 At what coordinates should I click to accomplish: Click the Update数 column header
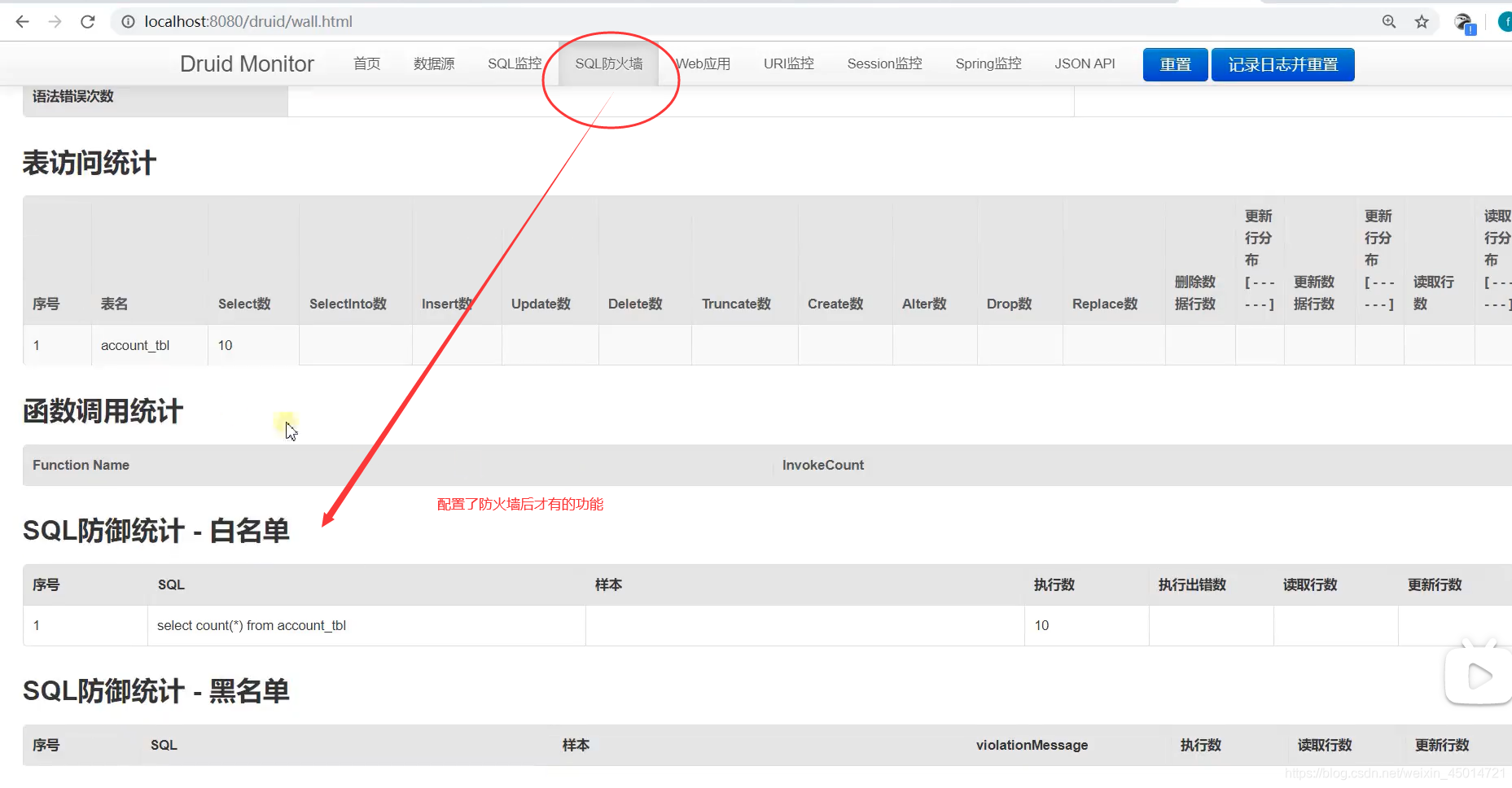(x=541, y=304)
